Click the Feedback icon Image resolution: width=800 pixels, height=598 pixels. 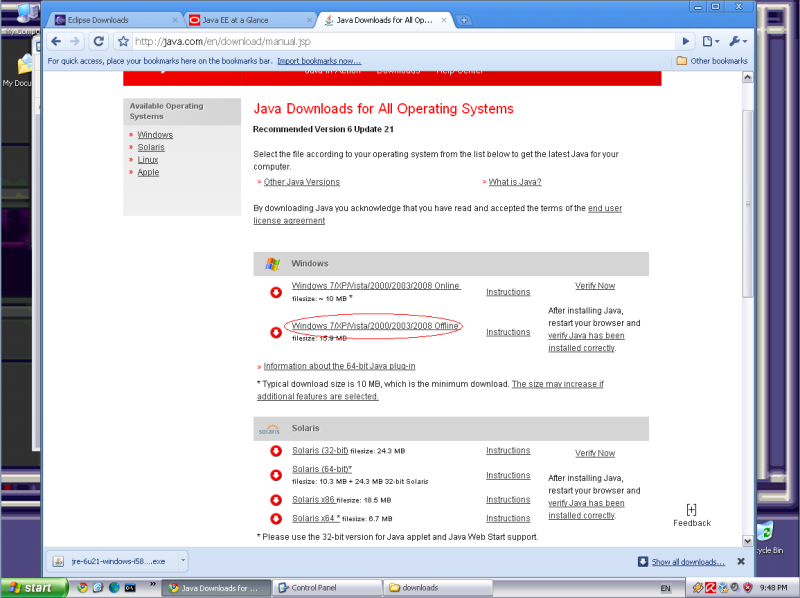[x=691, y=511]
